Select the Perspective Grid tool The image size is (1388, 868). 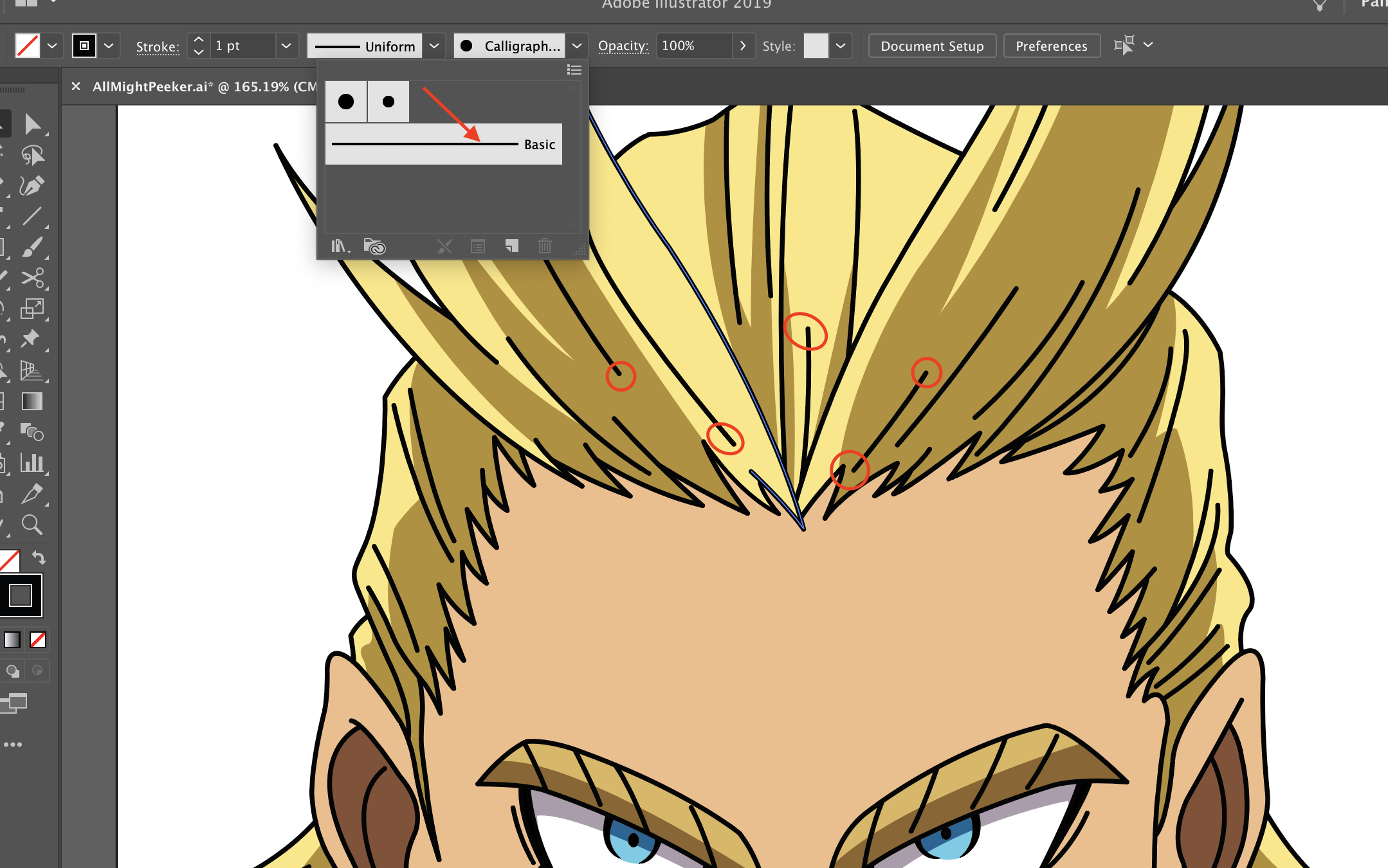[32, 370]
